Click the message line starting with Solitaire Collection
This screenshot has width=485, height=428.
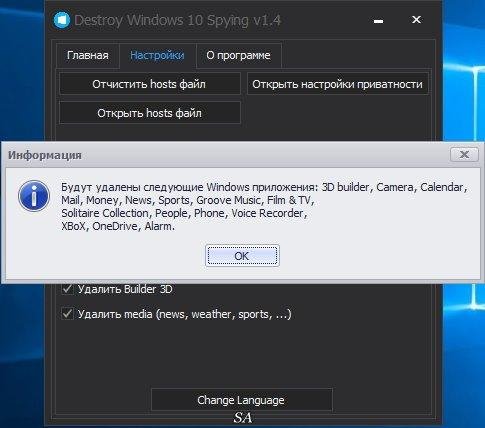point(184,213)
